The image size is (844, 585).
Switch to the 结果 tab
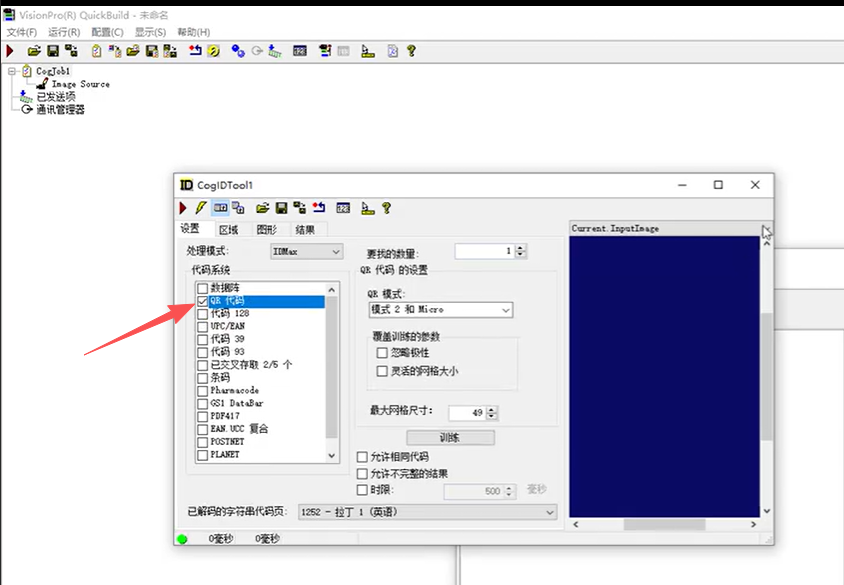tap(305, 230)
